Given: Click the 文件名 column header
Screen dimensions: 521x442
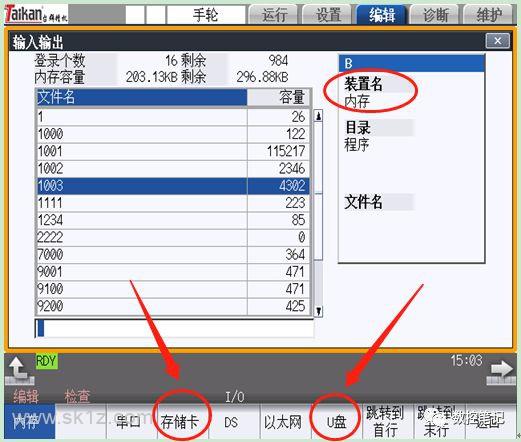Looking at the screenshot, I should point(142,98).
